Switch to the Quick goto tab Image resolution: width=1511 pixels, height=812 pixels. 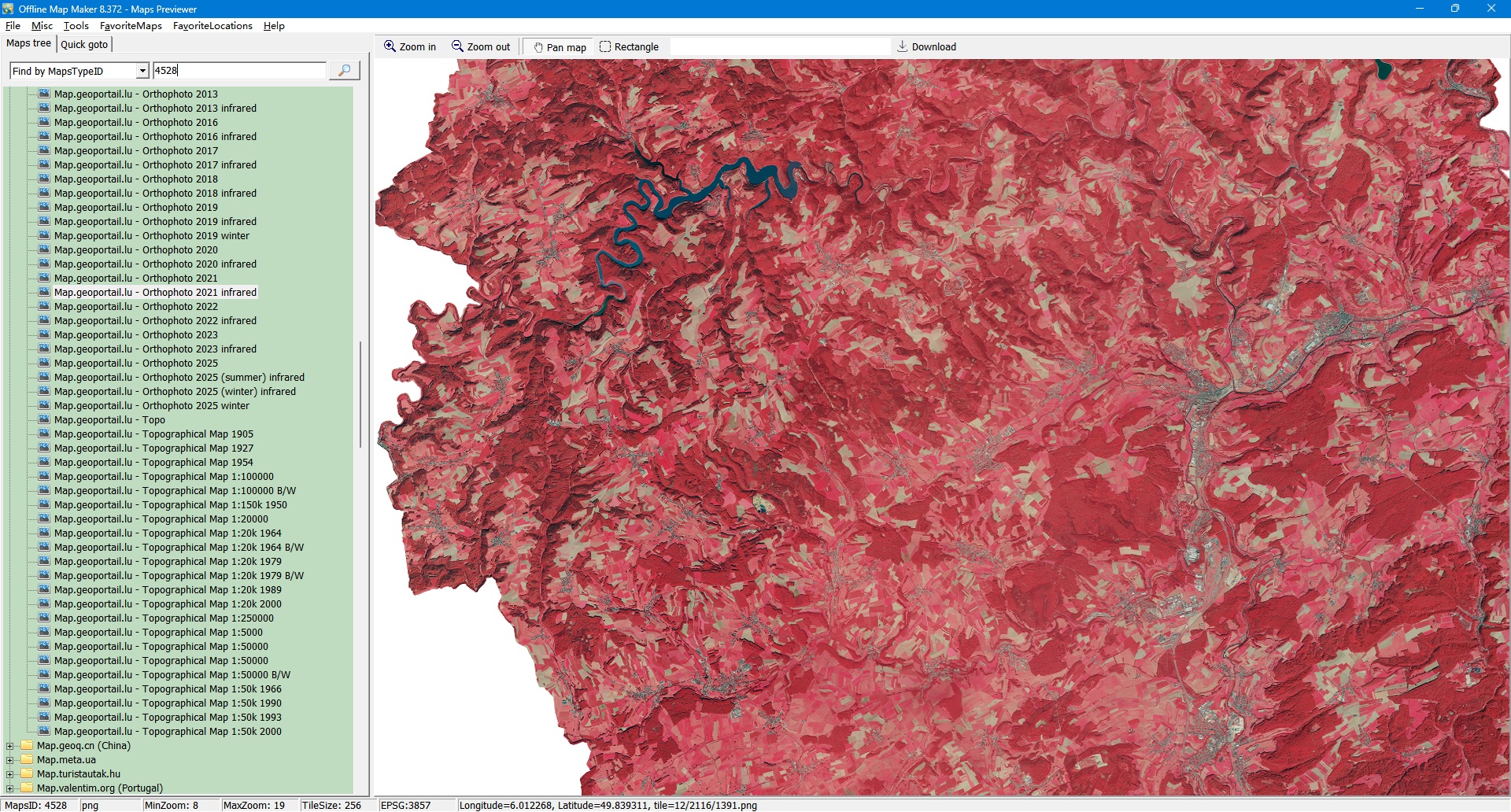pyautogui.click(x=84, y=44)
